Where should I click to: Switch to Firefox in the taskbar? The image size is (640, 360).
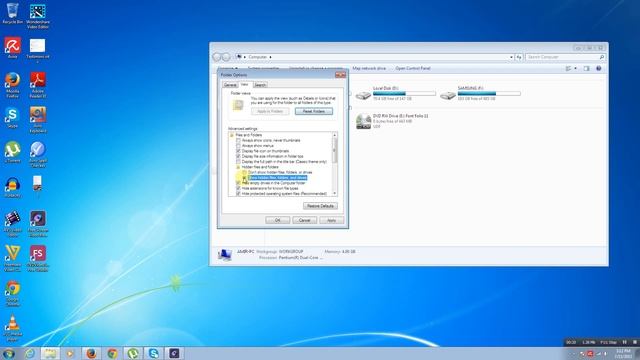click(91, 353)
